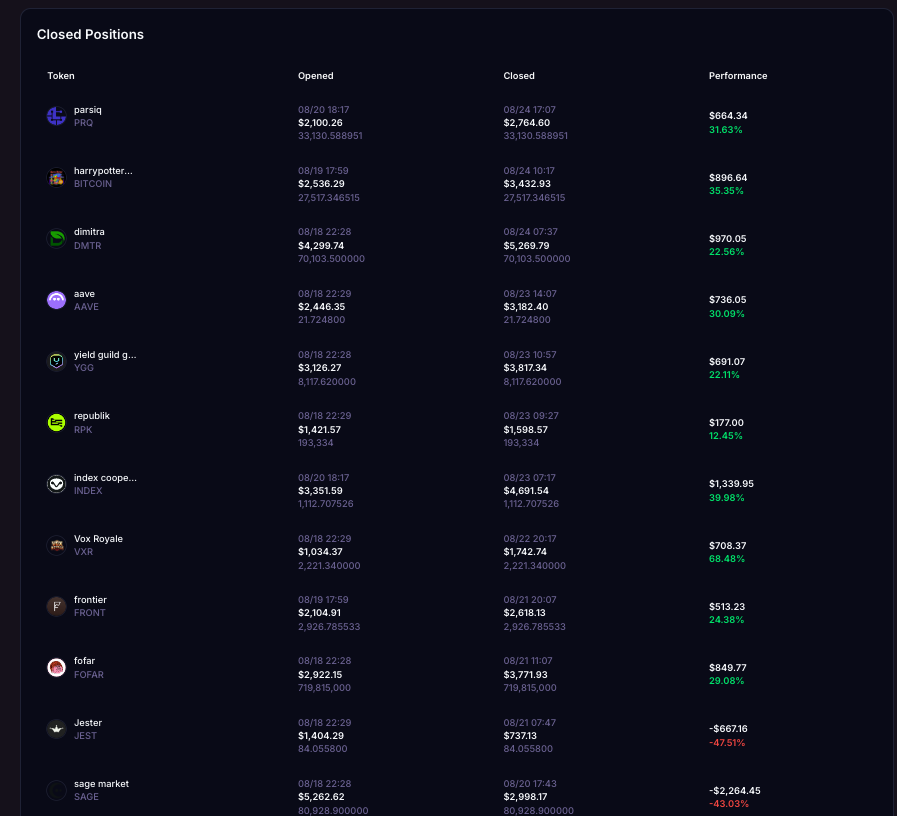Click the Vox Royale VXR icon

(56, 545)
